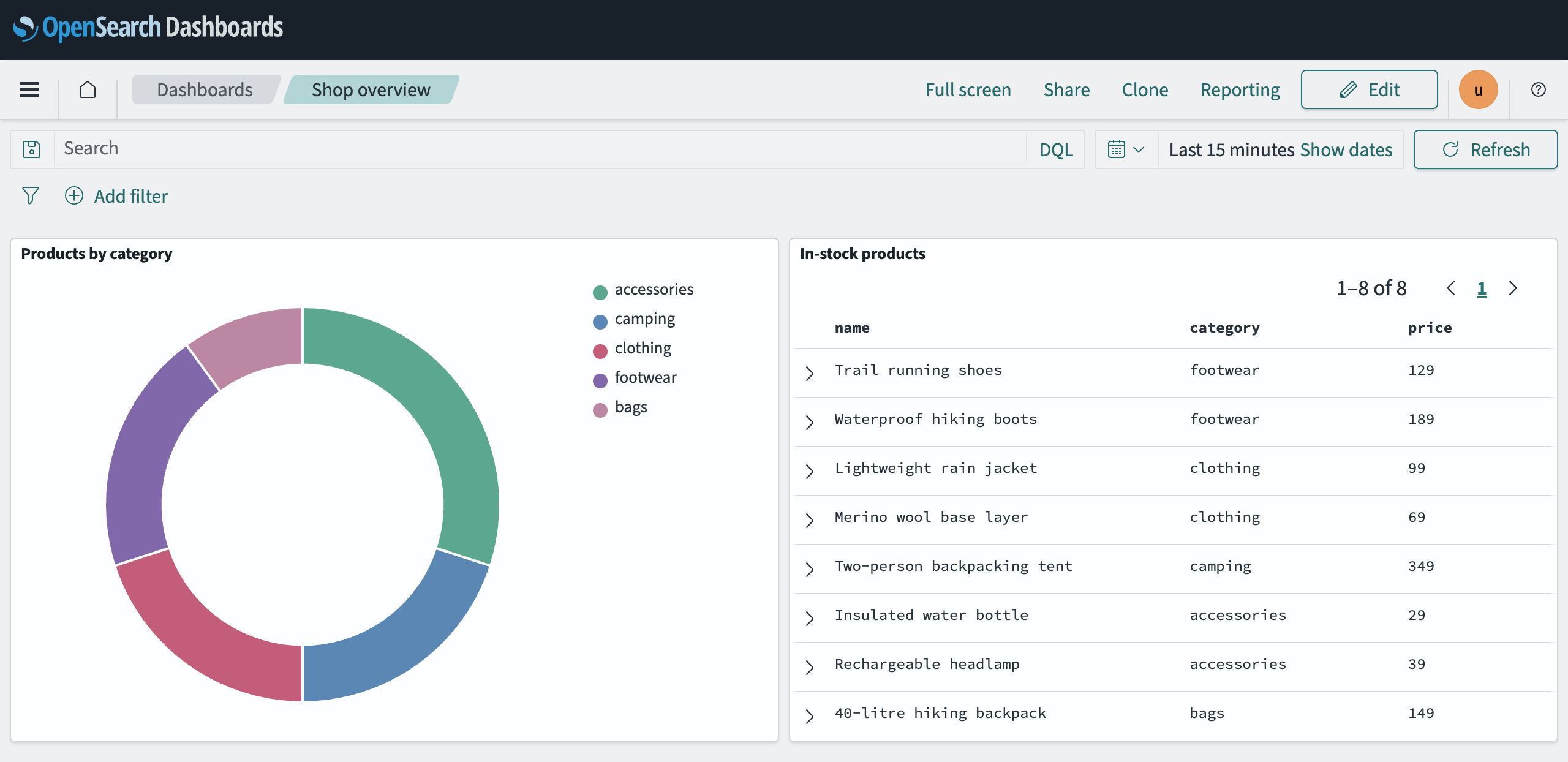This screenshot has width=1568, height=762.
Task: Open the help question-mark icon
Action: pos(1538,89)
